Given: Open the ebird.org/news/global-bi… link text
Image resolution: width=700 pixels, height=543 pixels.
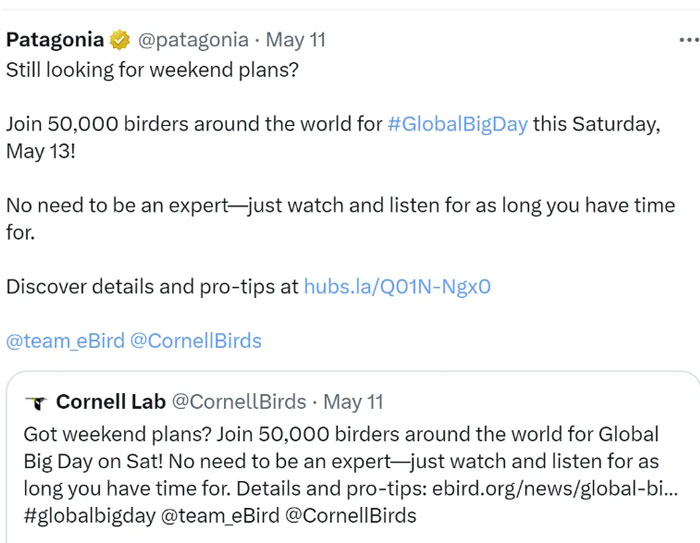Looking at the screenshot, I should (555, 489).
